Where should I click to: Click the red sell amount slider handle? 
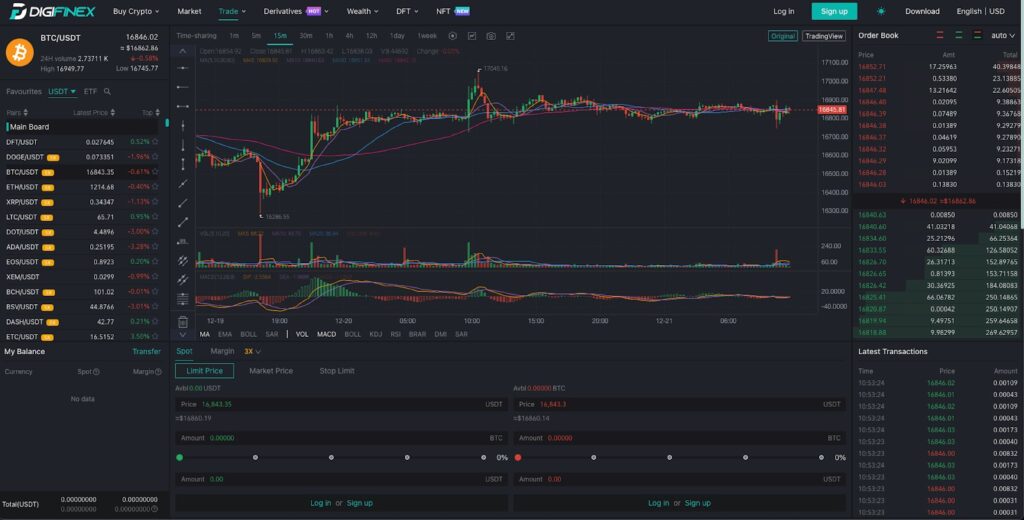coord(518,457)
